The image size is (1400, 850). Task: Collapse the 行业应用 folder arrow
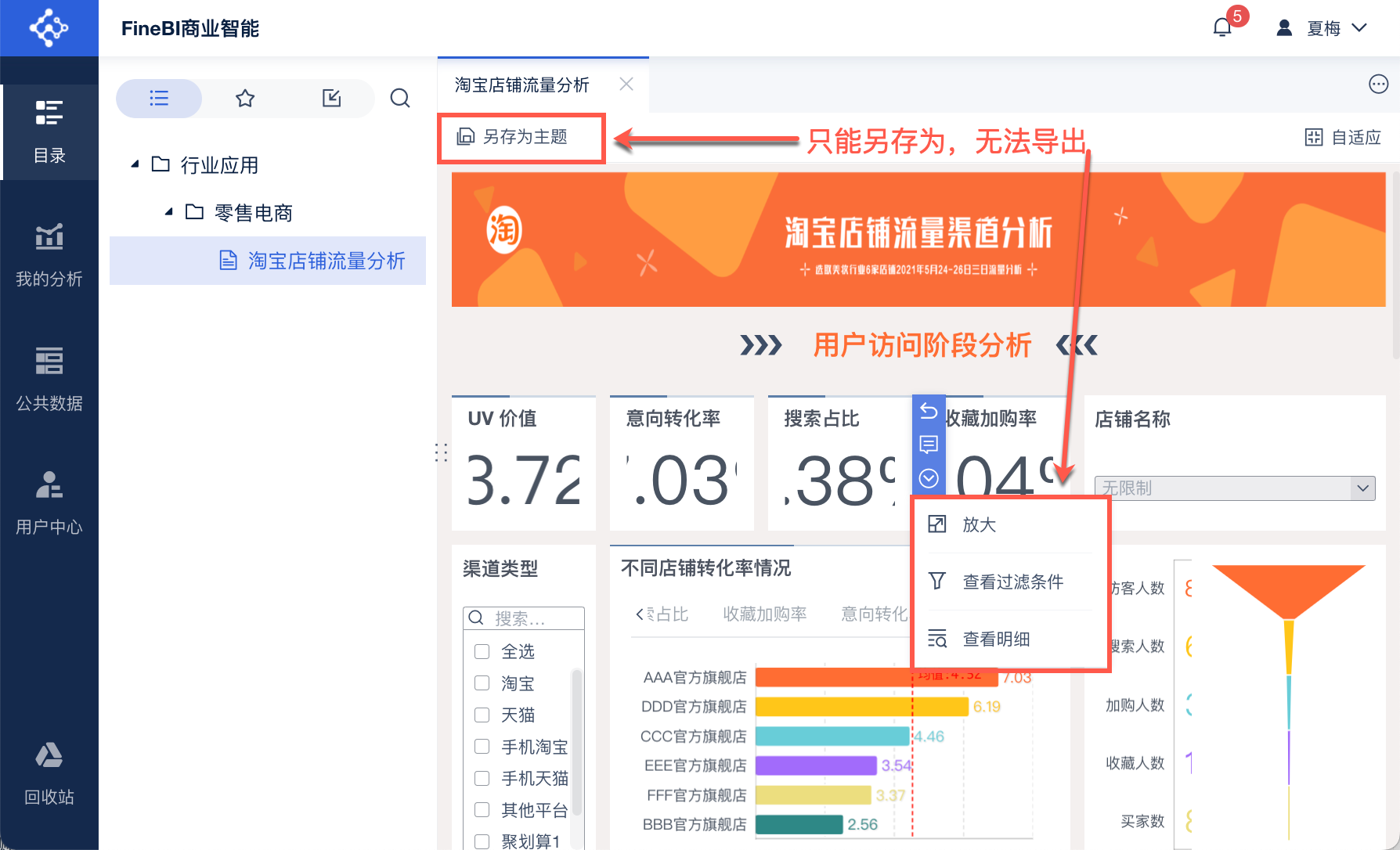click(135, 164)
